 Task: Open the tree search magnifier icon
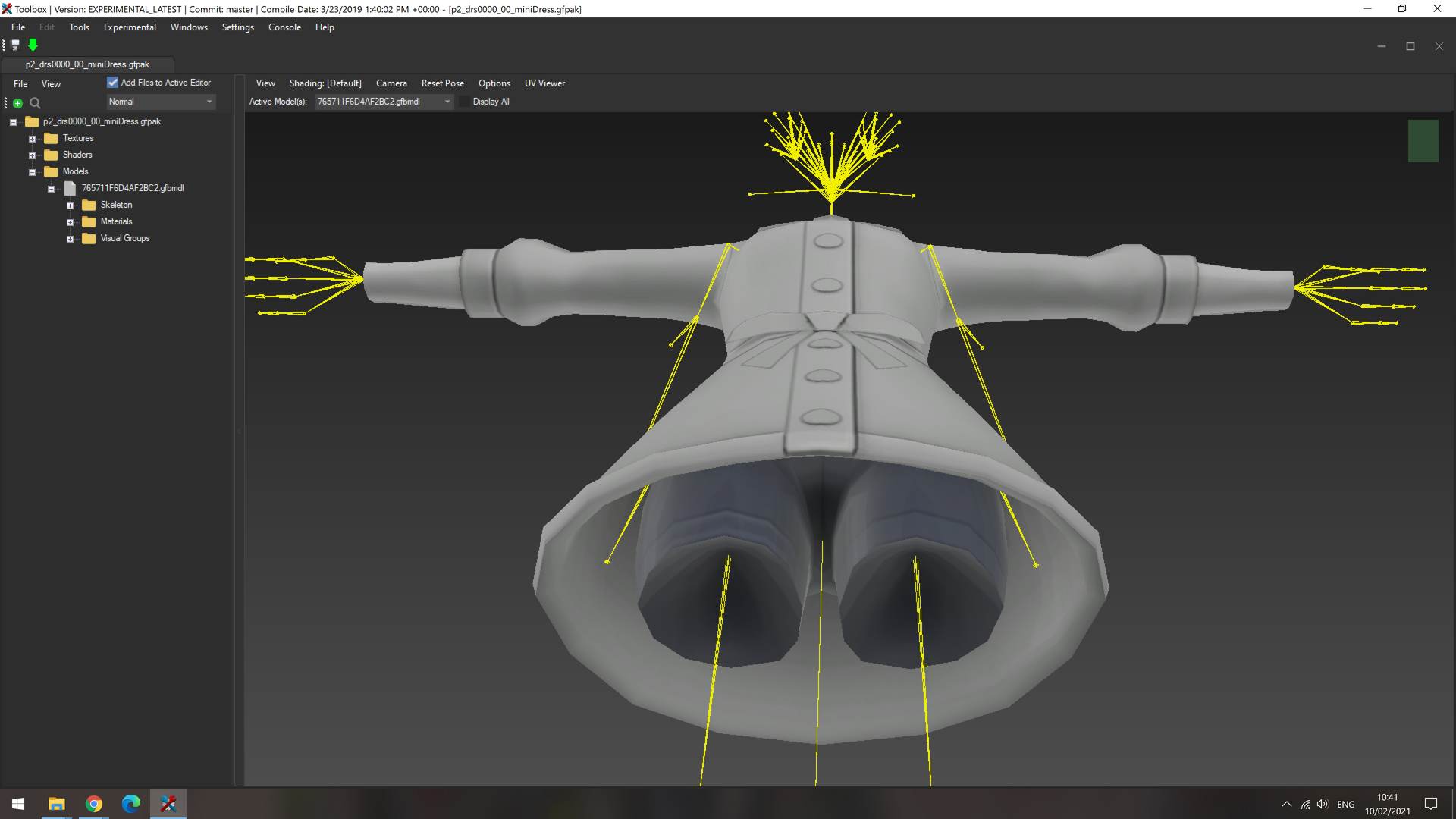point(35,103)
